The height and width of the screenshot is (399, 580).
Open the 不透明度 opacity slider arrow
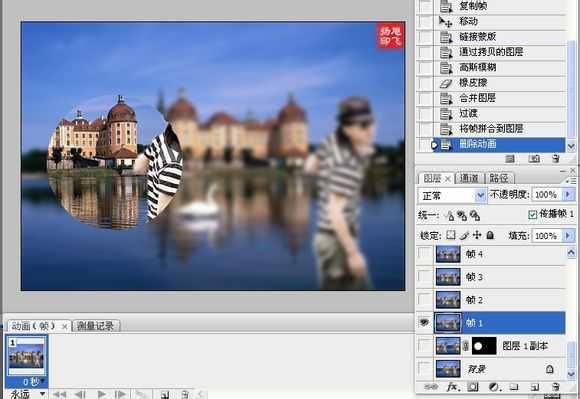point(568,195)
